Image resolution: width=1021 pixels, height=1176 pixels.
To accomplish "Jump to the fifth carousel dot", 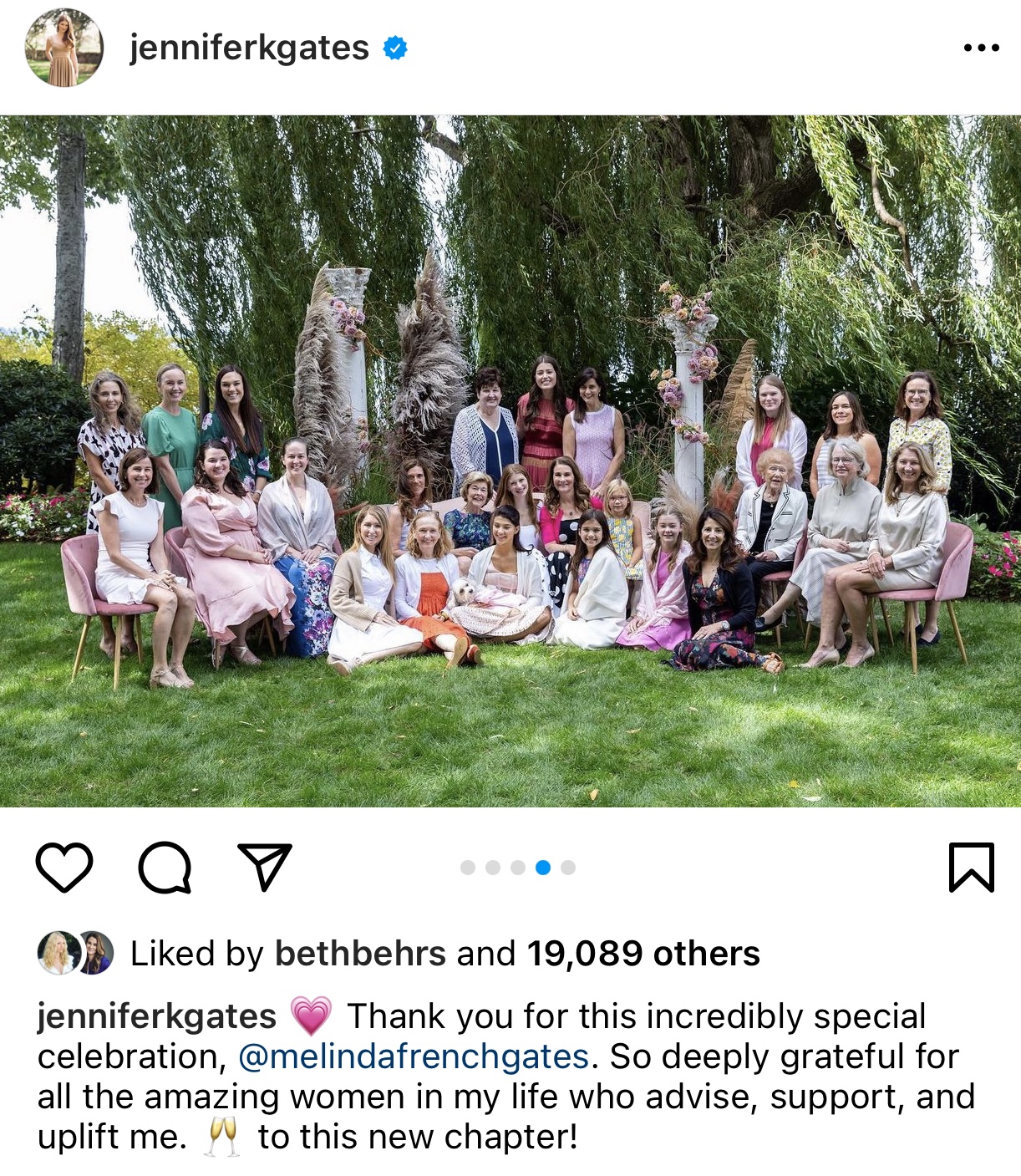I will click(x=568, y=868).
